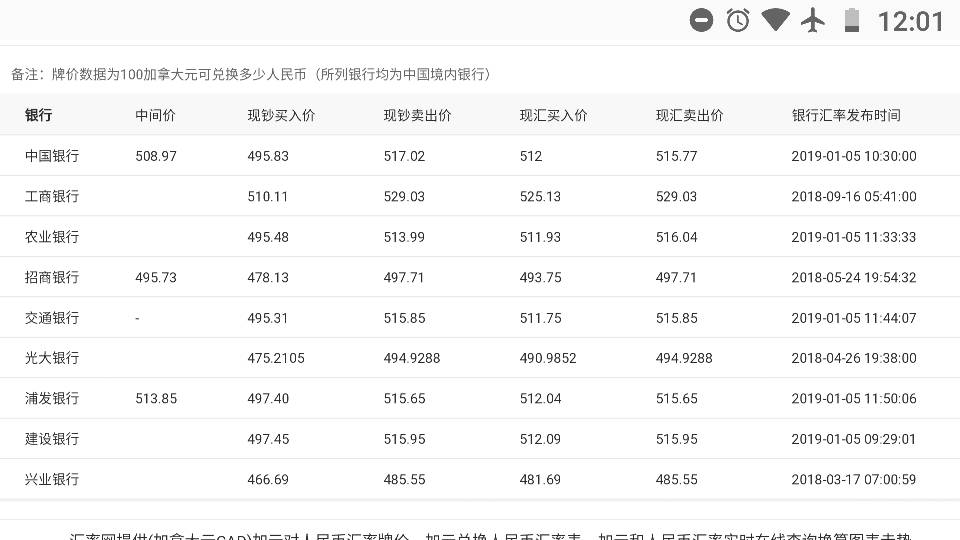Click 农业银行 timestamp 2019-01-05 11:33:33

coord(854,237)
